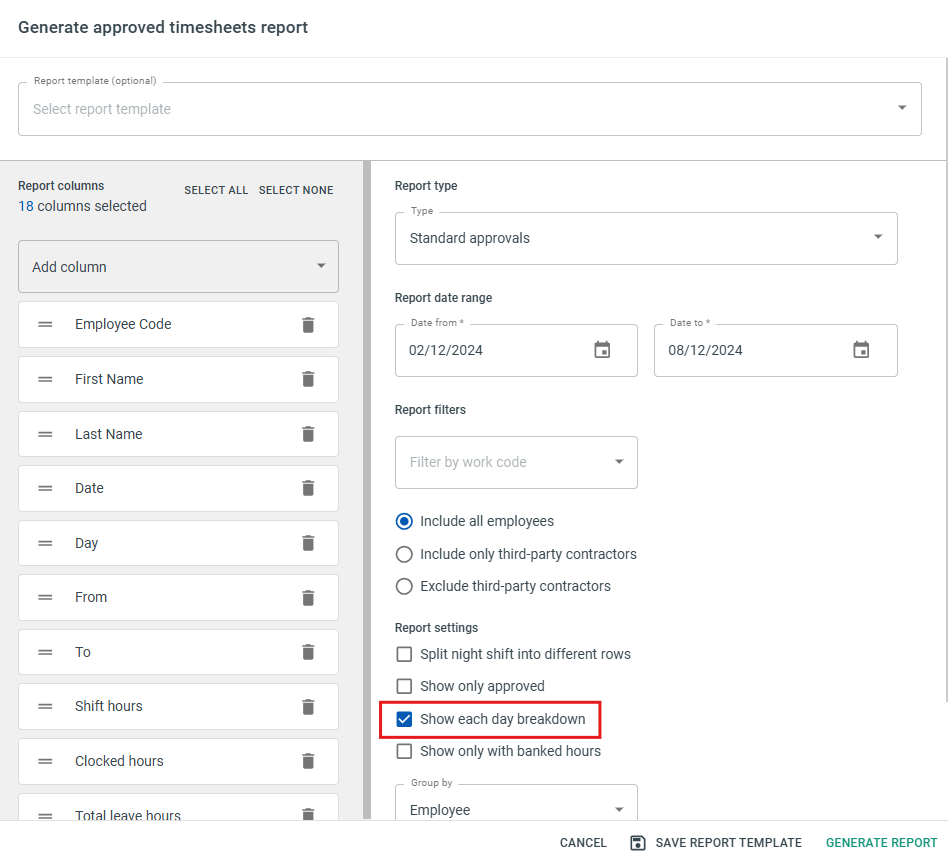This screenshot has height=862, width=948.
Task: Select Exclude third-party contractors radio
Action: [x=404, y=586]
